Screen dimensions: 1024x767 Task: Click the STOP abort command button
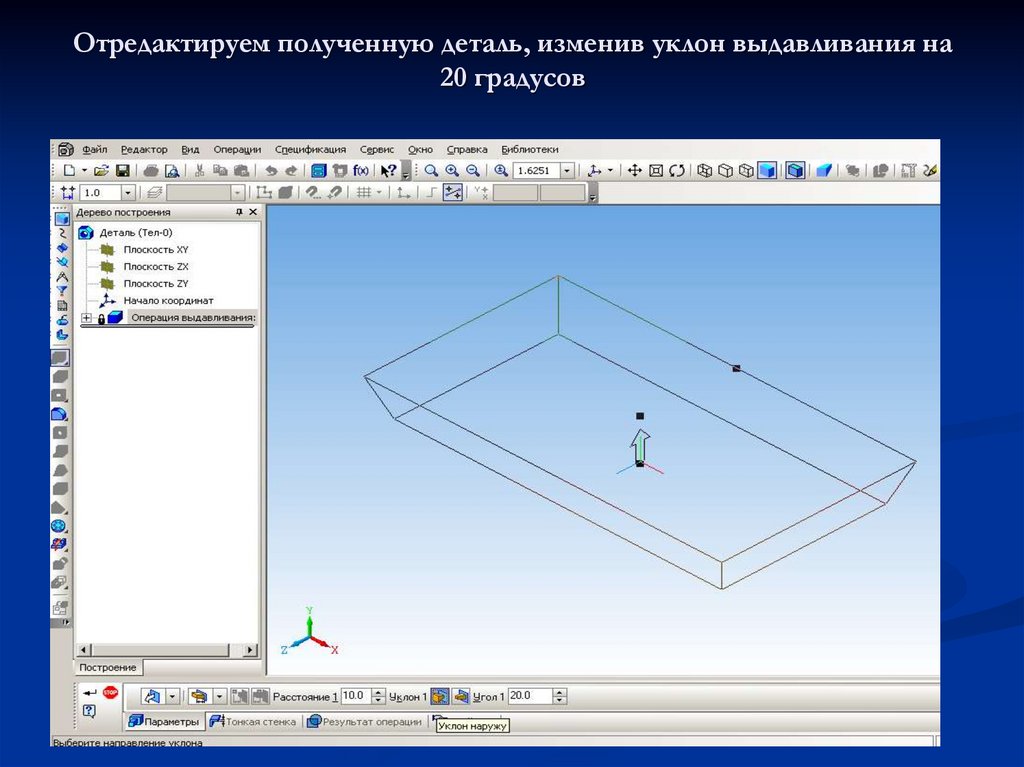point(110,693)
